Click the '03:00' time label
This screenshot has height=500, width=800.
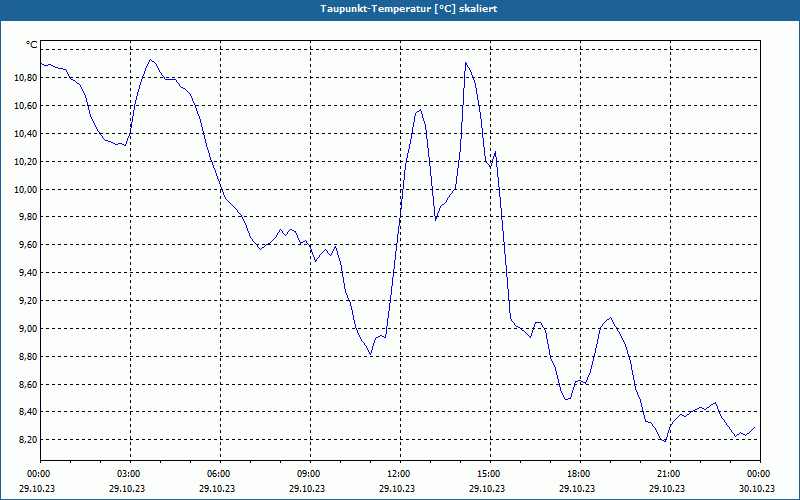[x=130, y=474]
